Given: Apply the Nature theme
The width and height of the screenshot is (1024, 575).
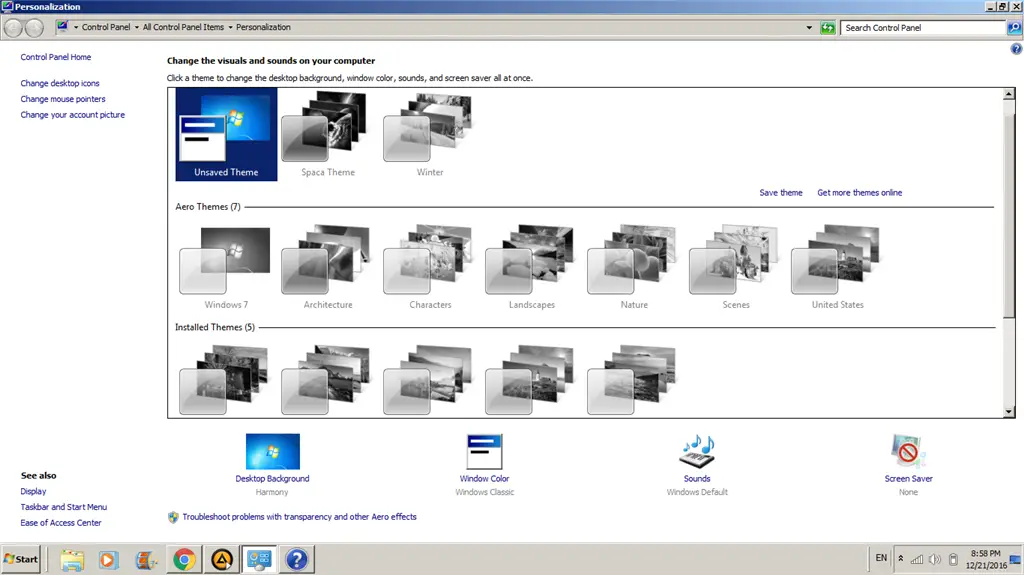Looking at the screenshot, I should 633,267.
